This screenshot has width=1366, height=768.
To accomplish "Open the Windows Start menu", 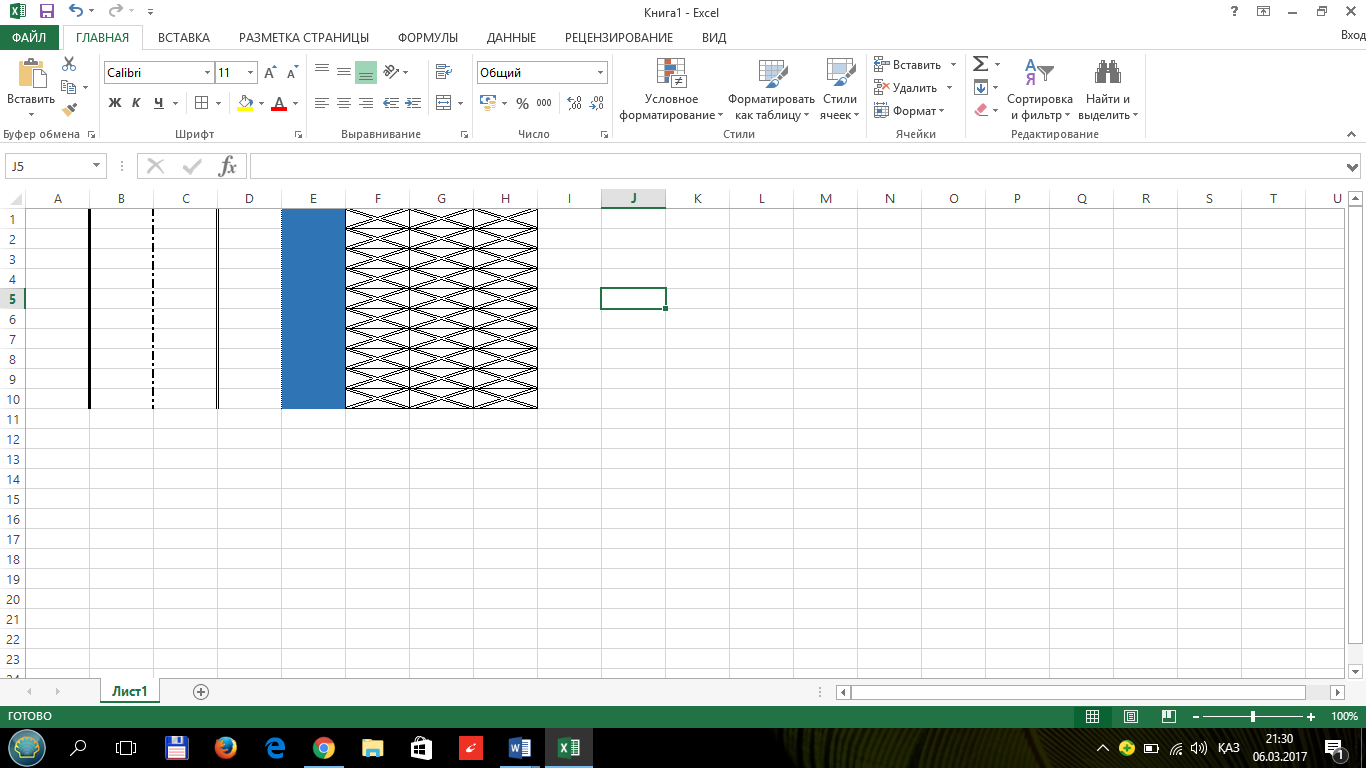I will pos(26,748).
